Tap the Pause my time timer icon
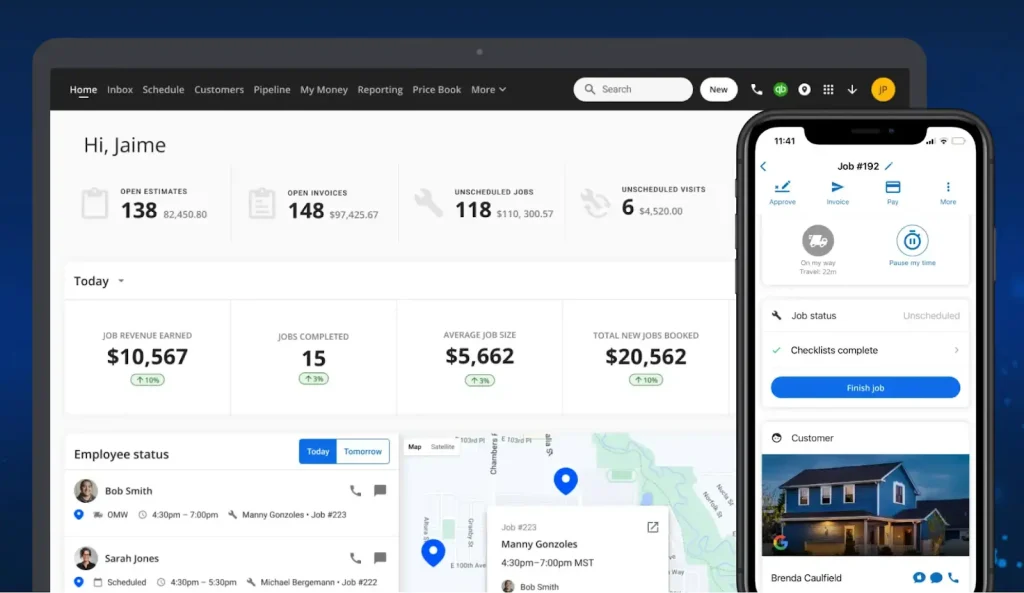1024x593 pixels. click(912, 240)
